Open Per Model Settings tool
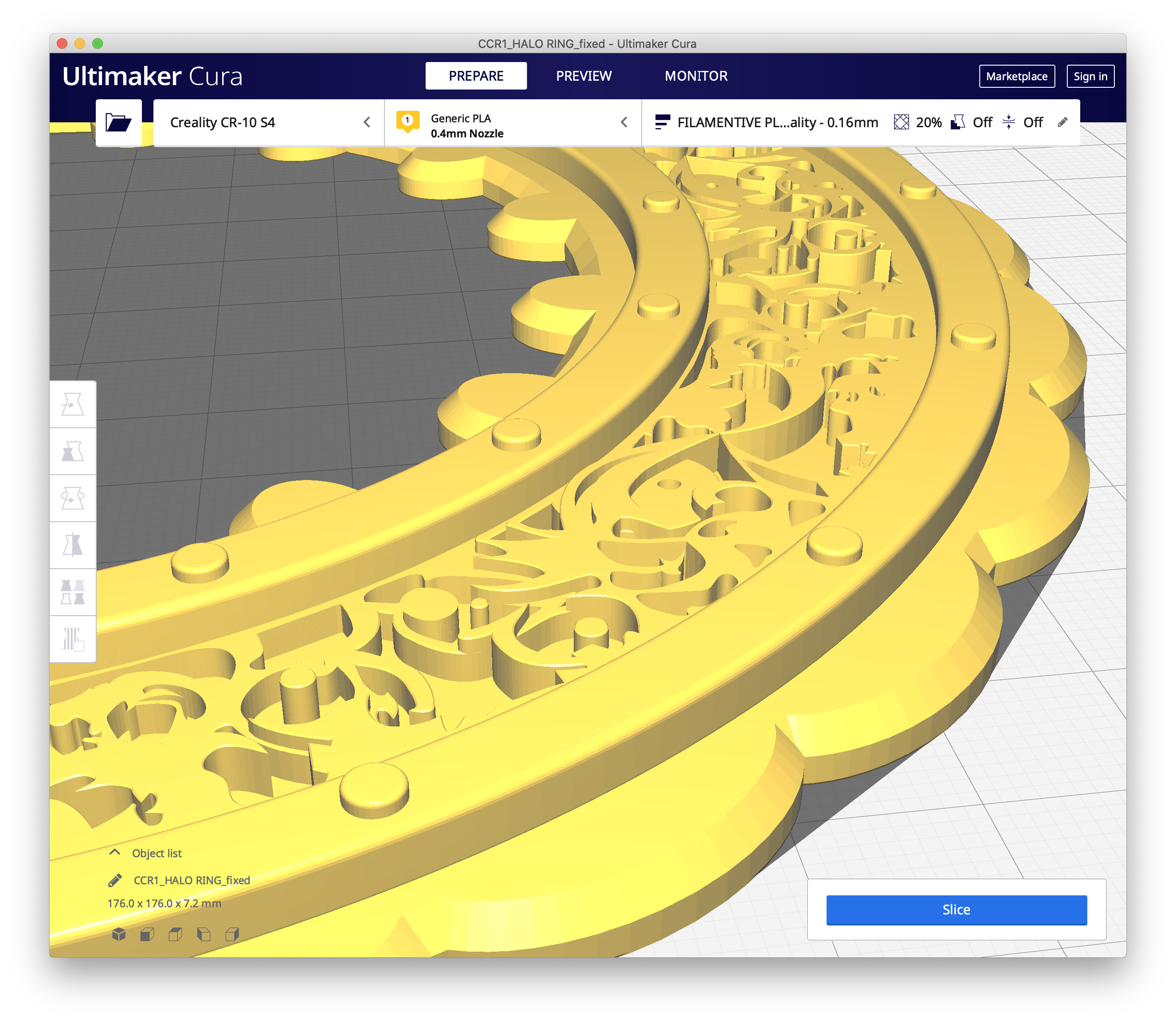 pos(73,592)
